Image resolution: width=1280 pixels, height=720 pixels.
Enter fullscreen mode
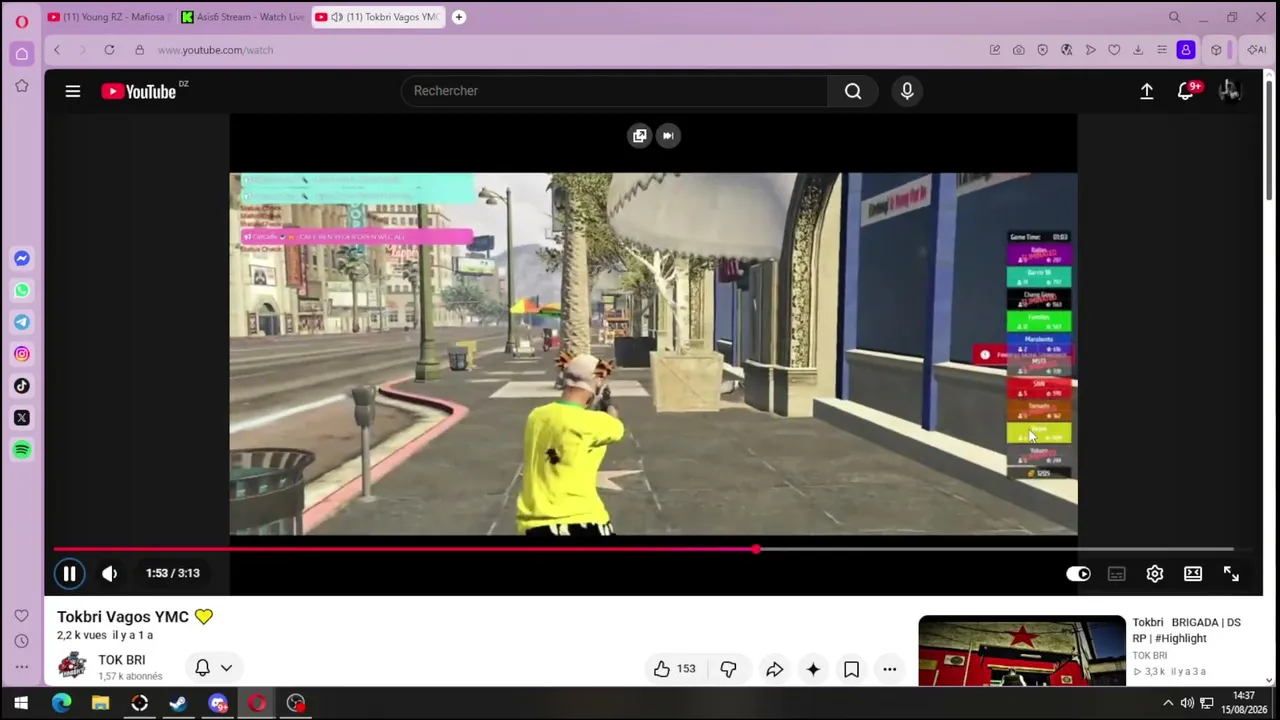coord(1231,573)
